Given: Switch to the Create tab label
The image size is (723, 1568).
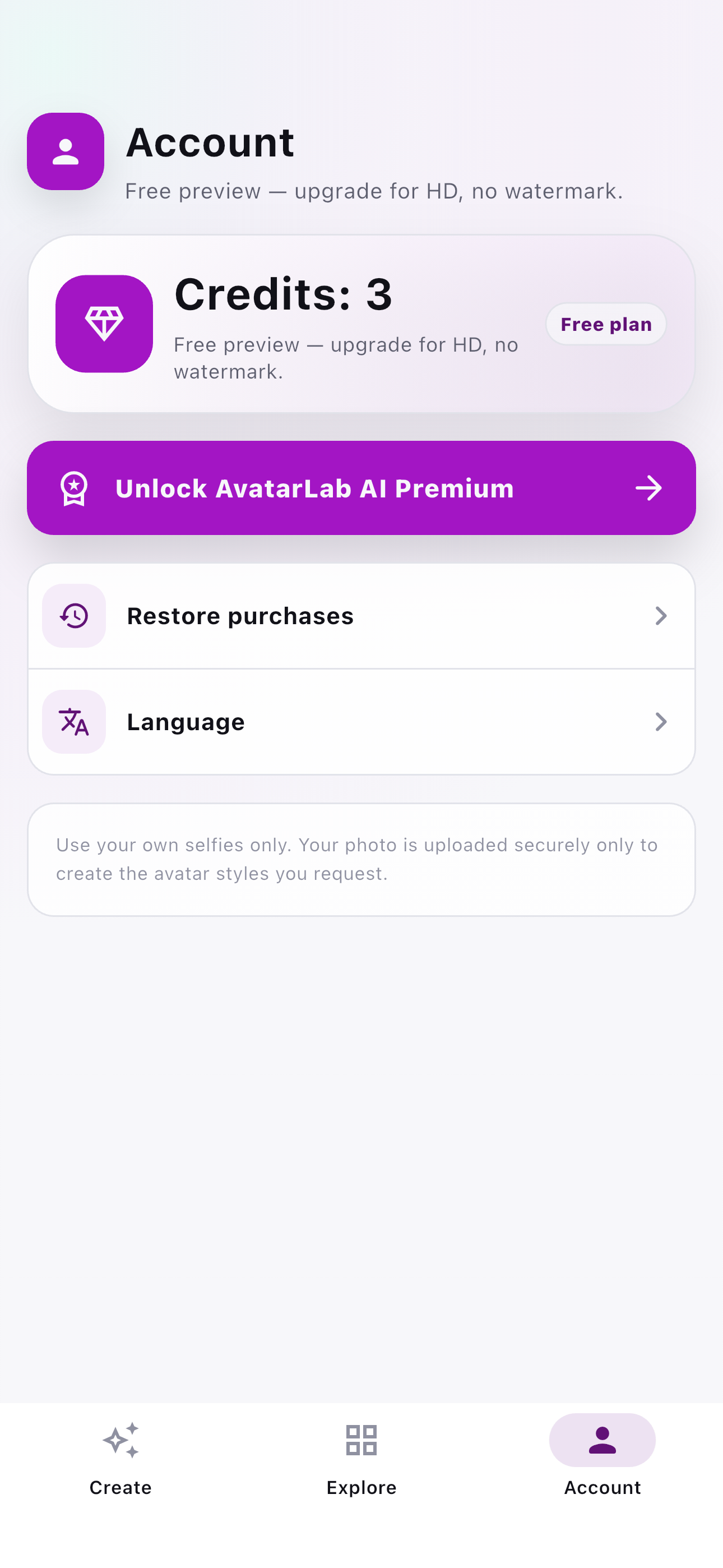Looking at the screenshot, I should [x=121, y=1488].
